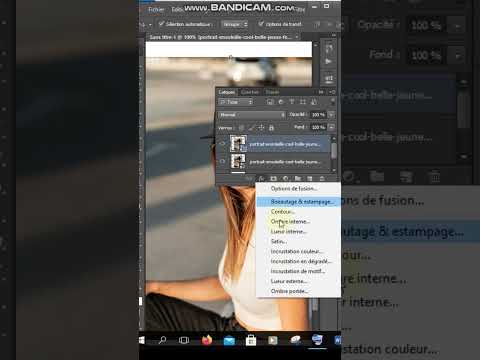Open the Fond slider arrow
This screenshot has height=360, width=480.
tap(331, 127)
